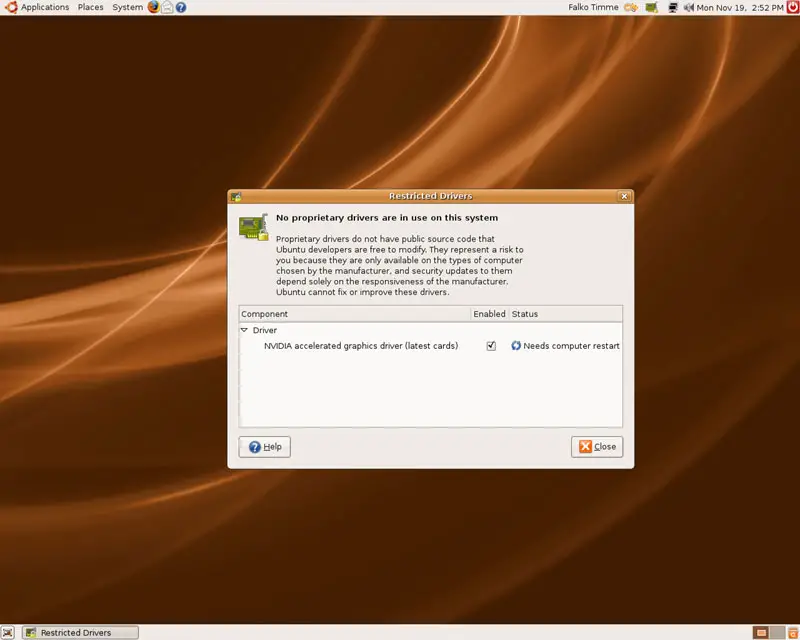Click the volume speaker icon
The height and width of the screenshot is (640, 800).
(x=688, y=7)
